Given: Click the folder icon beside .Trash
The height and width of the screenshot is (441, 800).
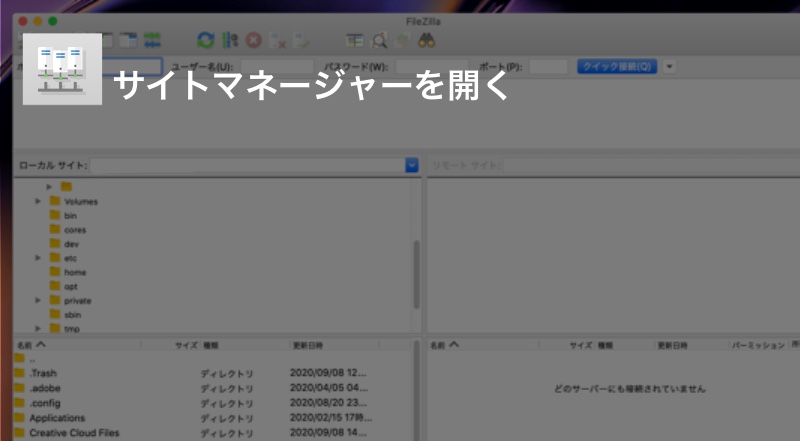Looking at the screenshot, I should 19,373.
